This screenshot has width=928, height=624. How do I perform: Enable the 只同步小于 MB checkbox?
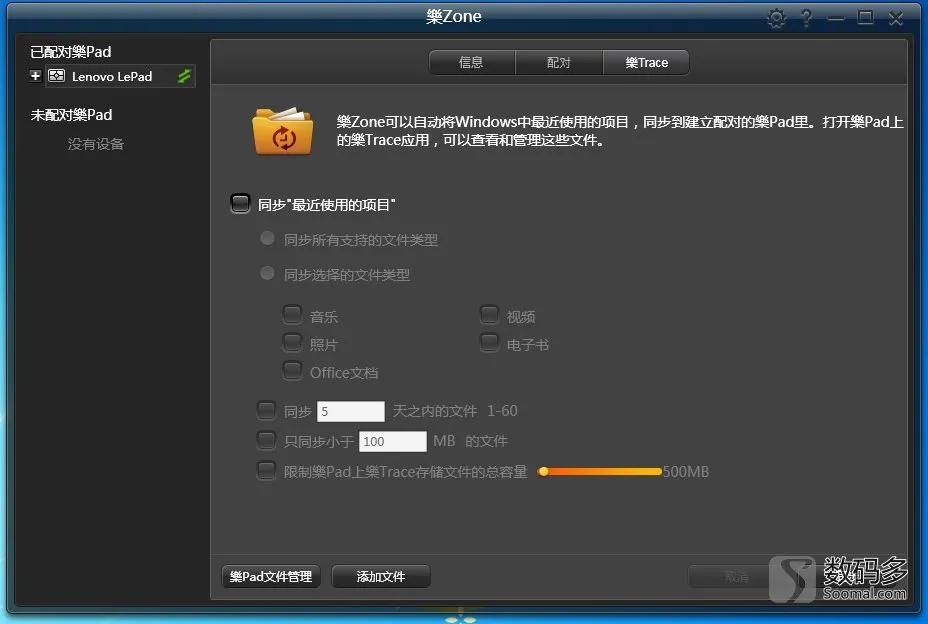click(266, 440)
